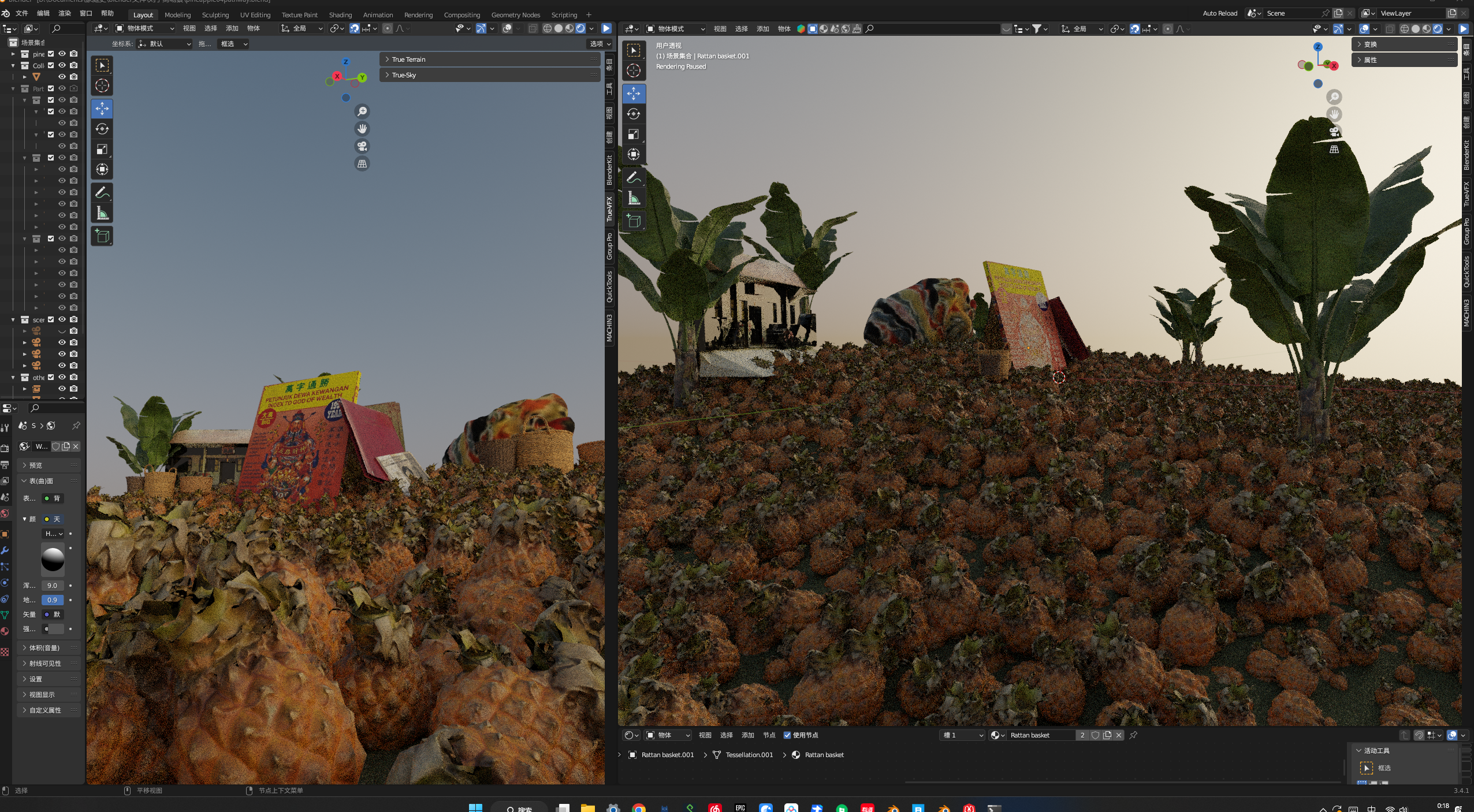
Task: Select the Annotate tool in left viewport
Action: tap(102, 192)
